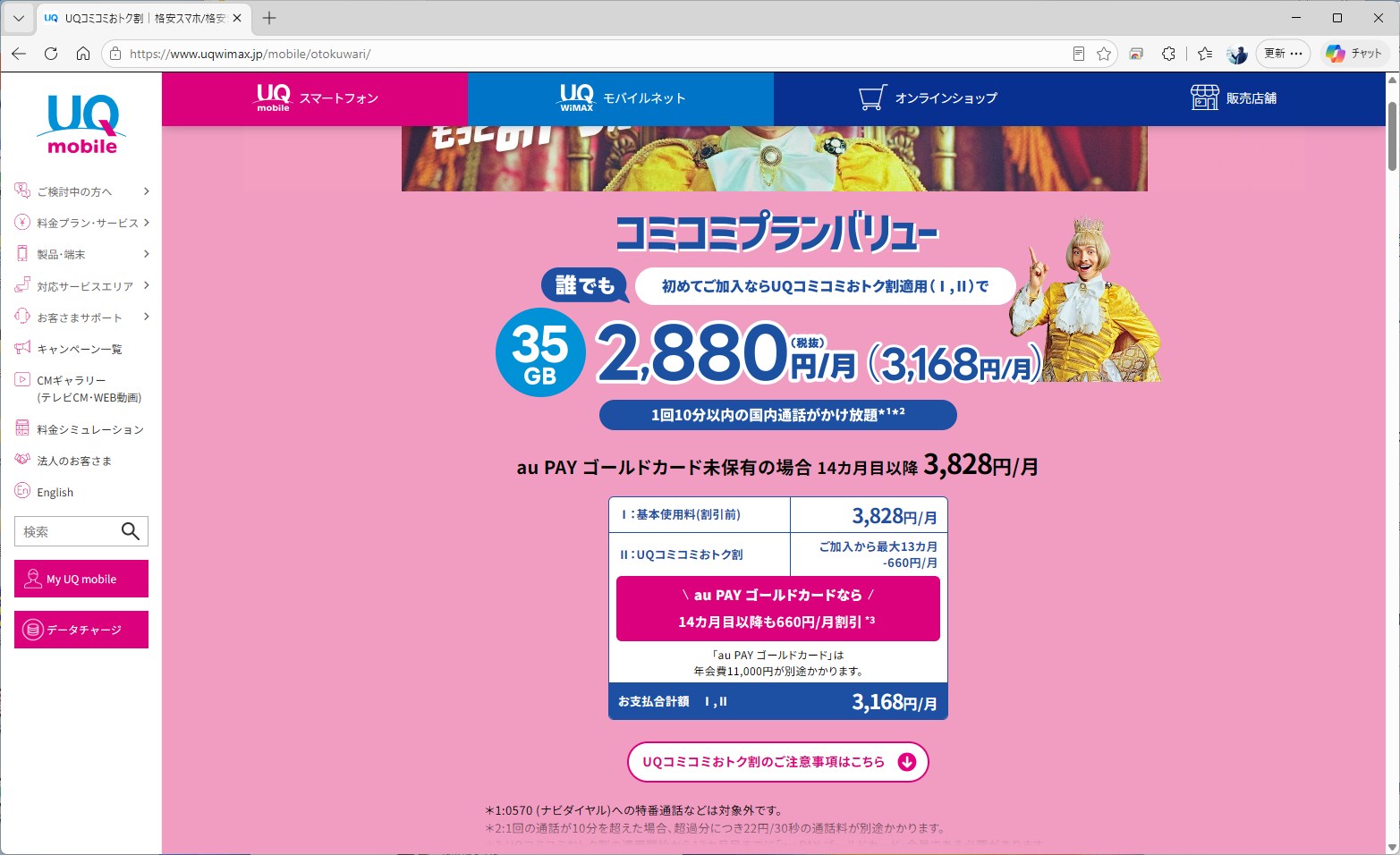Open the Copilot チャット button

coord(1354,54)
